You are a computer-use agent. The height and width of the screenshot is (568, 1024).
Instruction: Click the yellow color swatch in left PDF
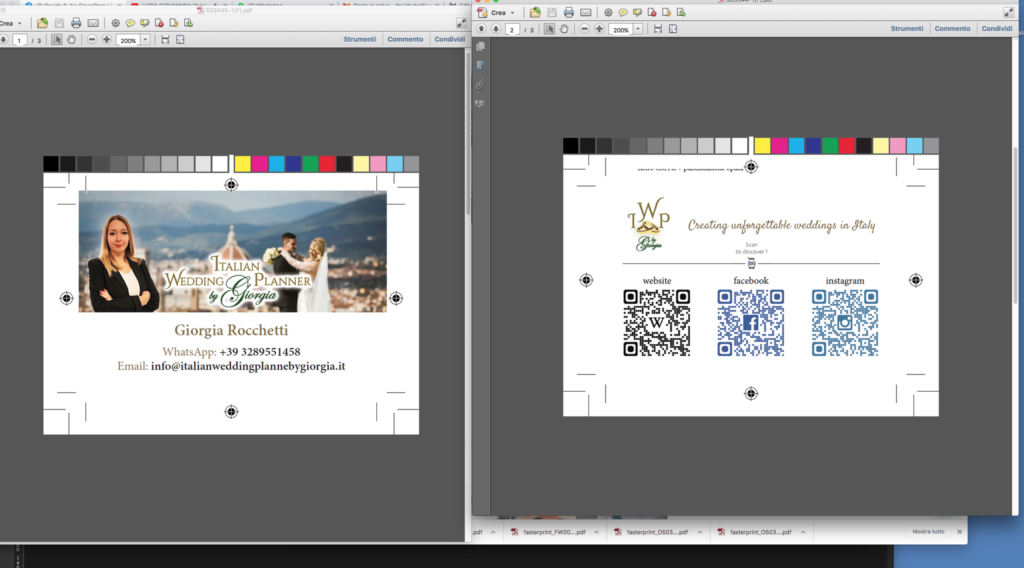[242, 163]
